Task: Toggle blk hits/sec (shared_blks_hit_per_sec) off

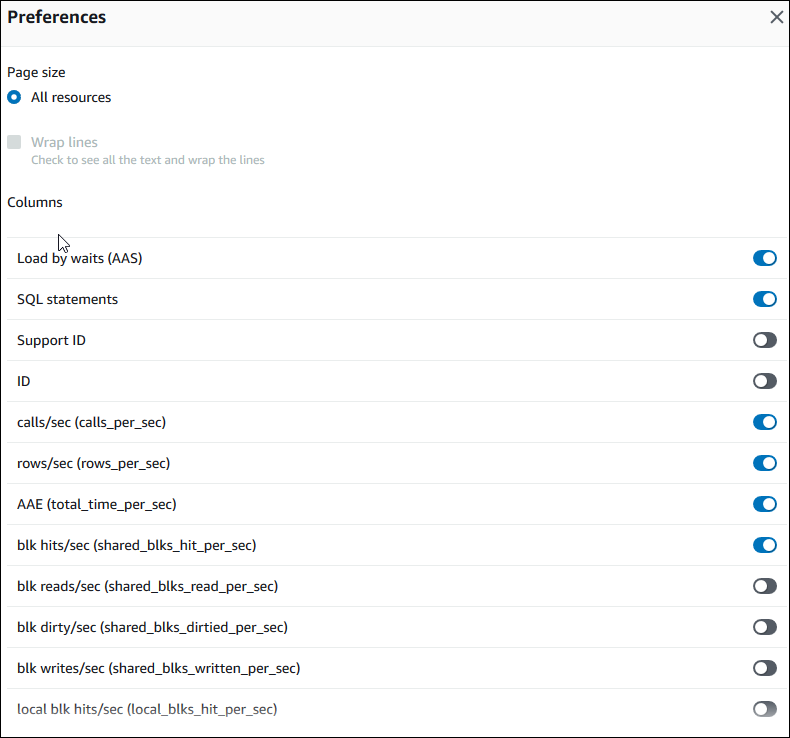Action: tap(764, 545)
